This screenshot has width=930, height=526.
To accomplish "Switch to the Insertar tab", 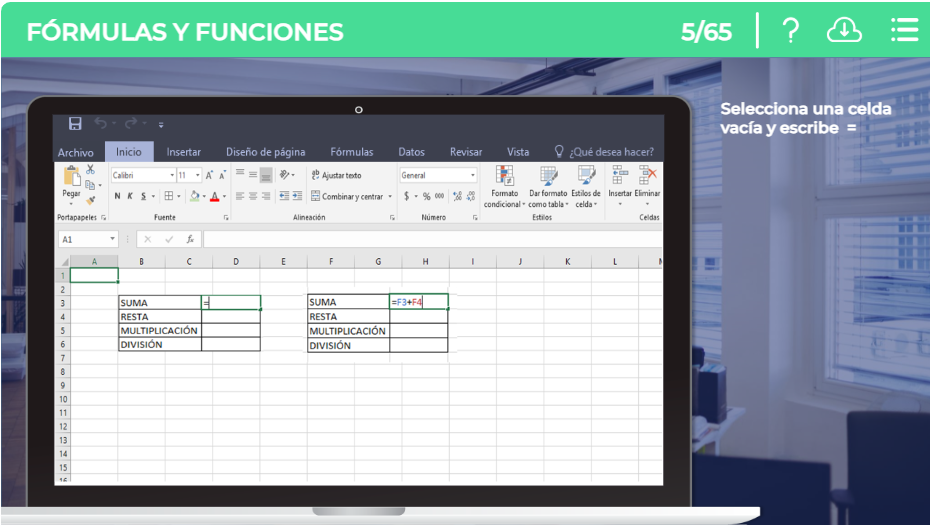I will tap(183, 152).
